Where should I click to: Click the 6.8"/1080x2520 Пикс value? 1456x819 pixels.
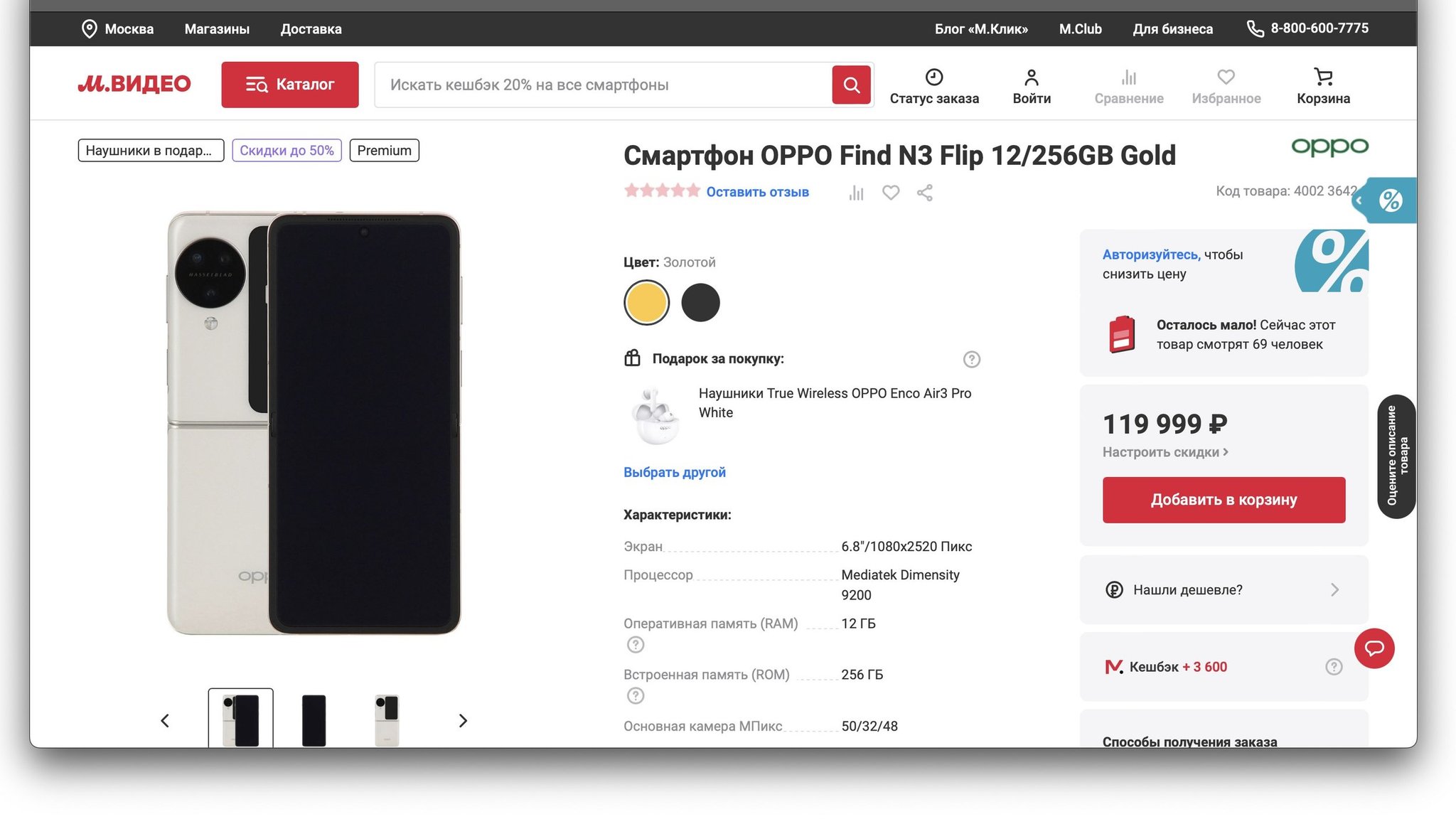tap(906, 546)
